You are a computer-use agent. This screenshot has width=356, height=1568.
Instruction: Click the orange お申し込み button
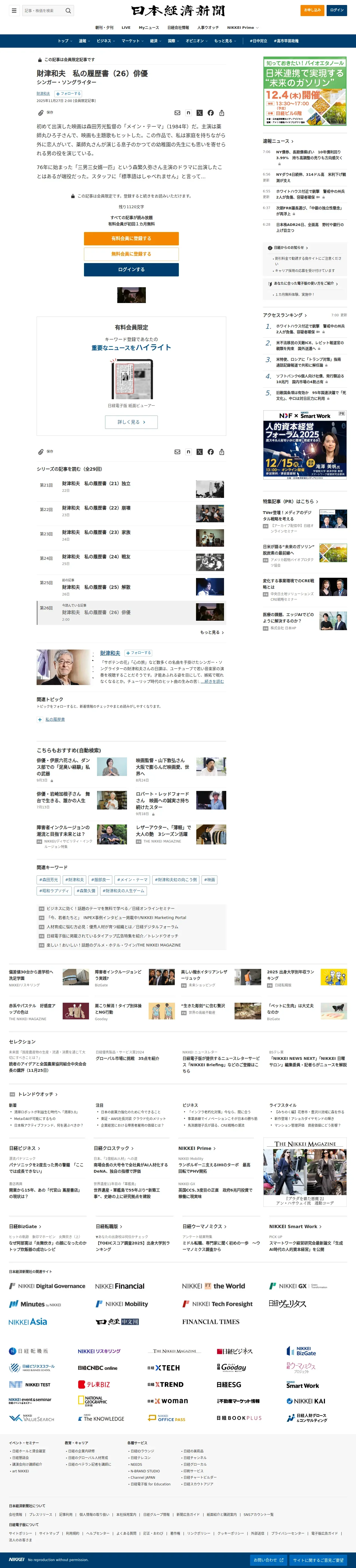coord(312,10)
